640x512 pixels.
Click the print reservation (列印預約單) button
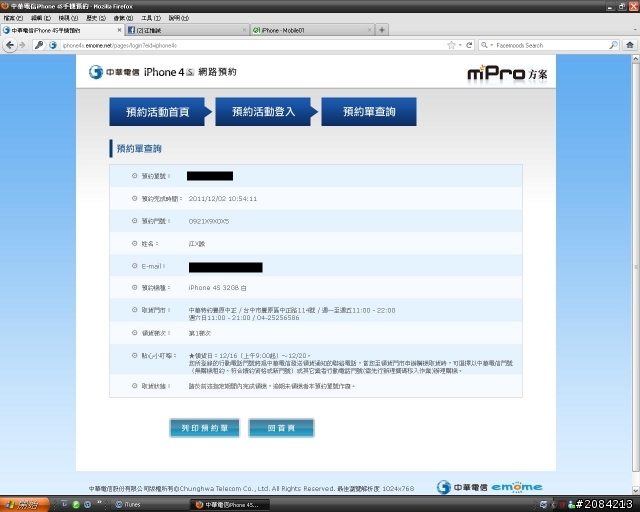[x=204, y=428]
